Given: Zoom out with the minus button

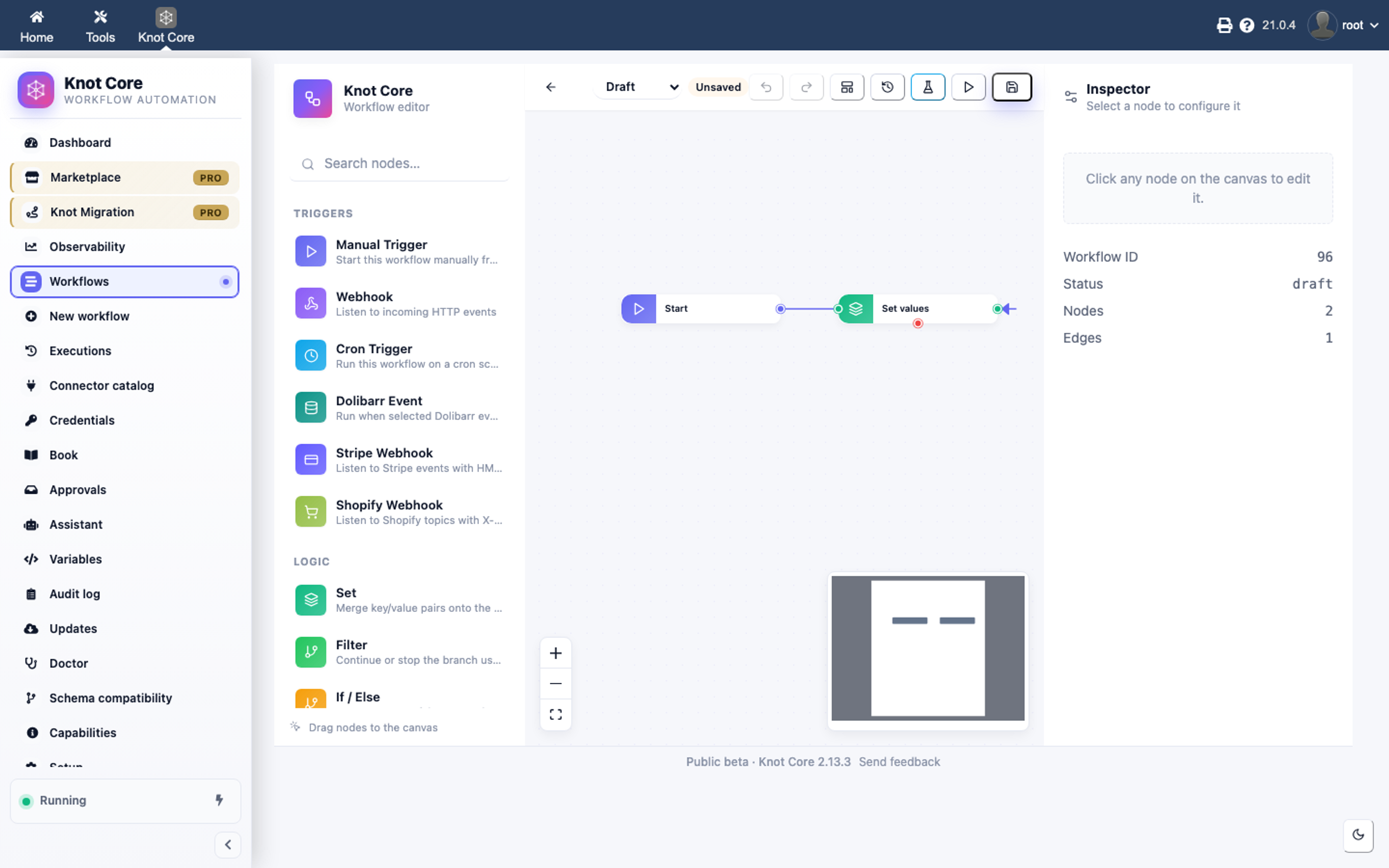Looking at the screenshot, I should 556,684.
